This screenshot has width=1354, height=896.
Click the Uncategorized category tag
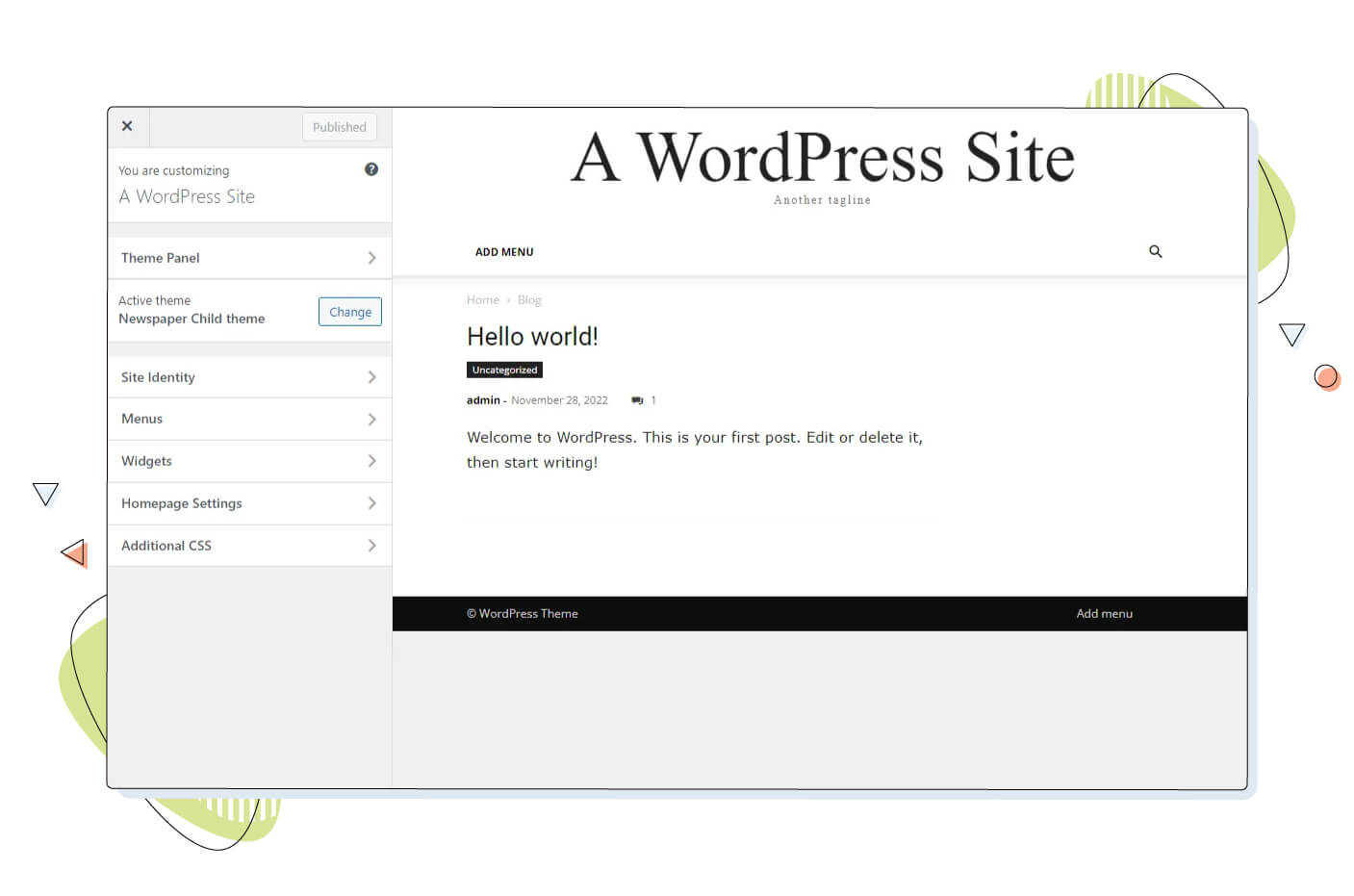(x=504, y=370)
